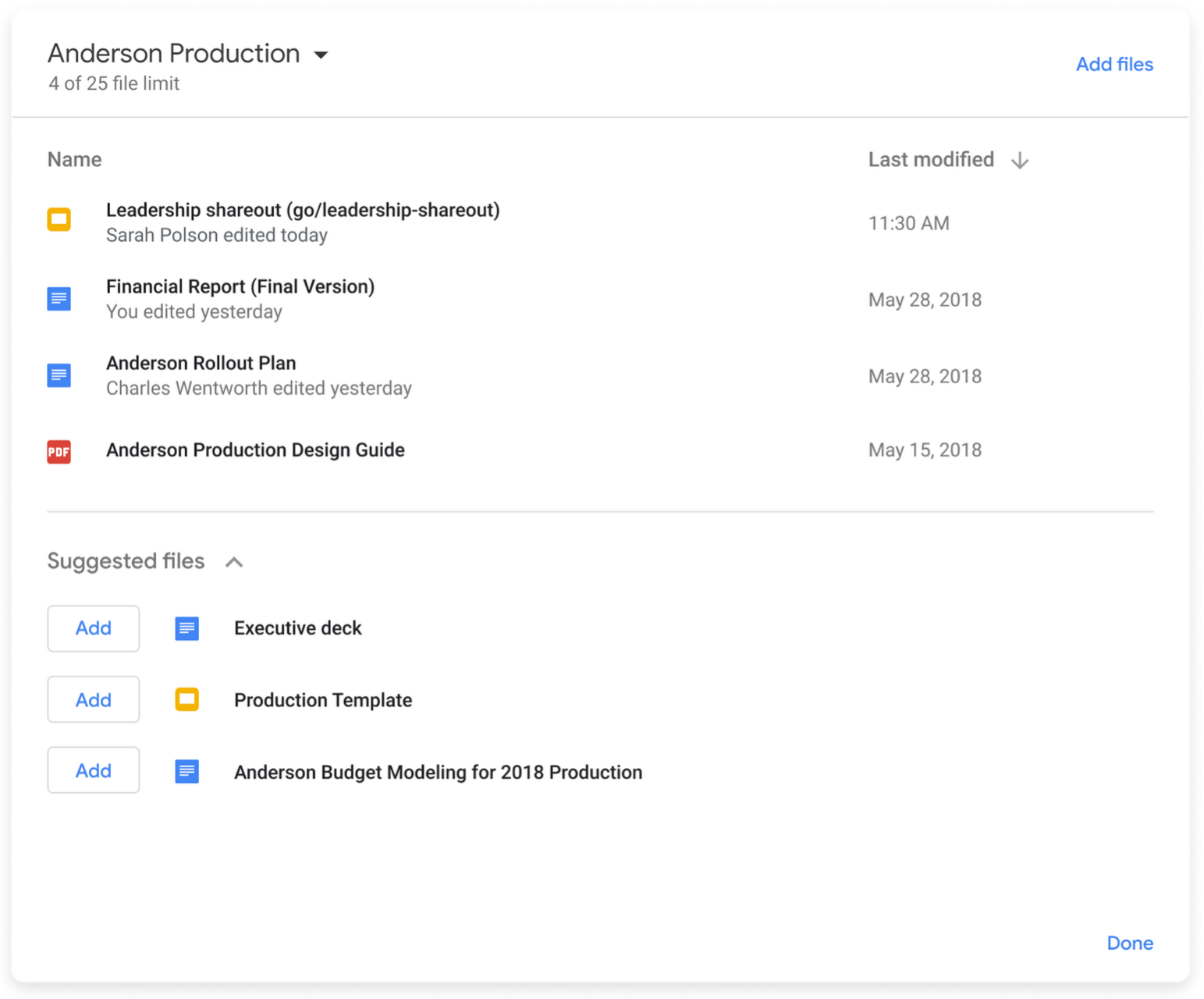Collapse the Suggested files section chevron
Image resolution: width=1204 pixels, height=999 pixels.
pos(234,562)
